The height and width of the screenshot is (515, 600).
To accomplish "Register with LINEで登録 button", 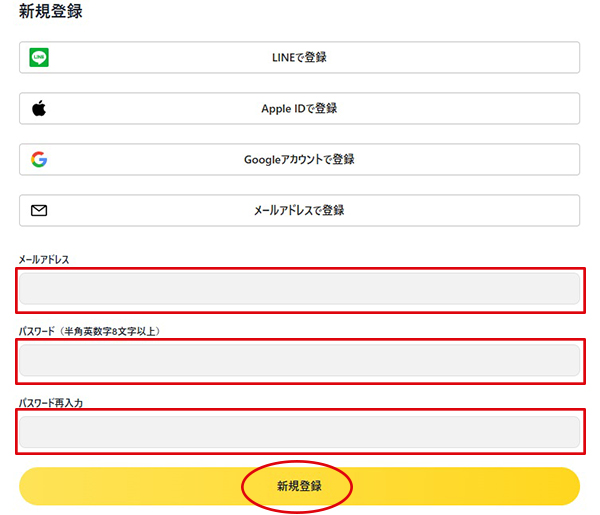I will click(x=300, y=57).
